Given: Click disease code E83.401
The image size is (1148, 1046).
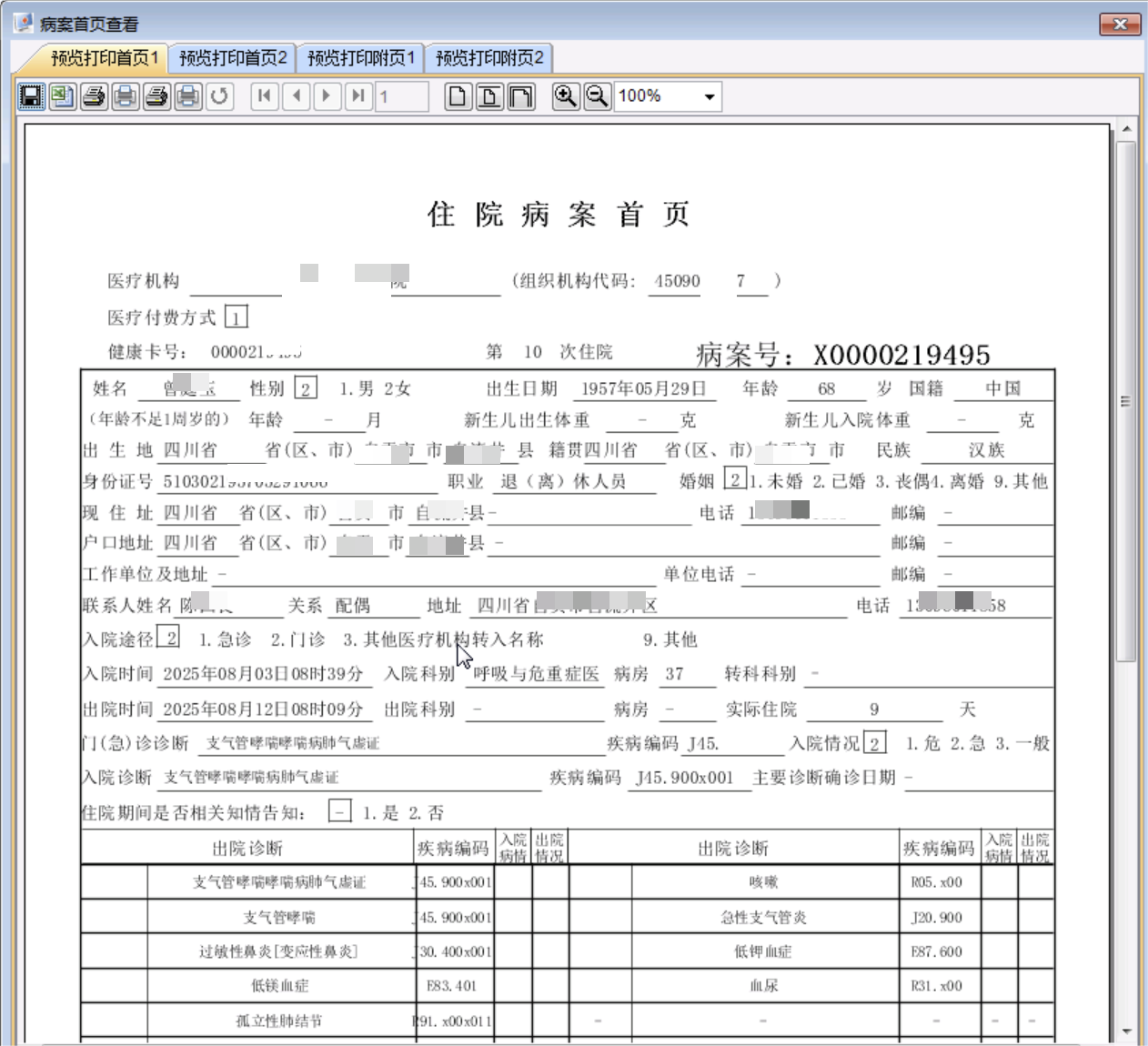Looking at the screenshot, I should 451,985.
